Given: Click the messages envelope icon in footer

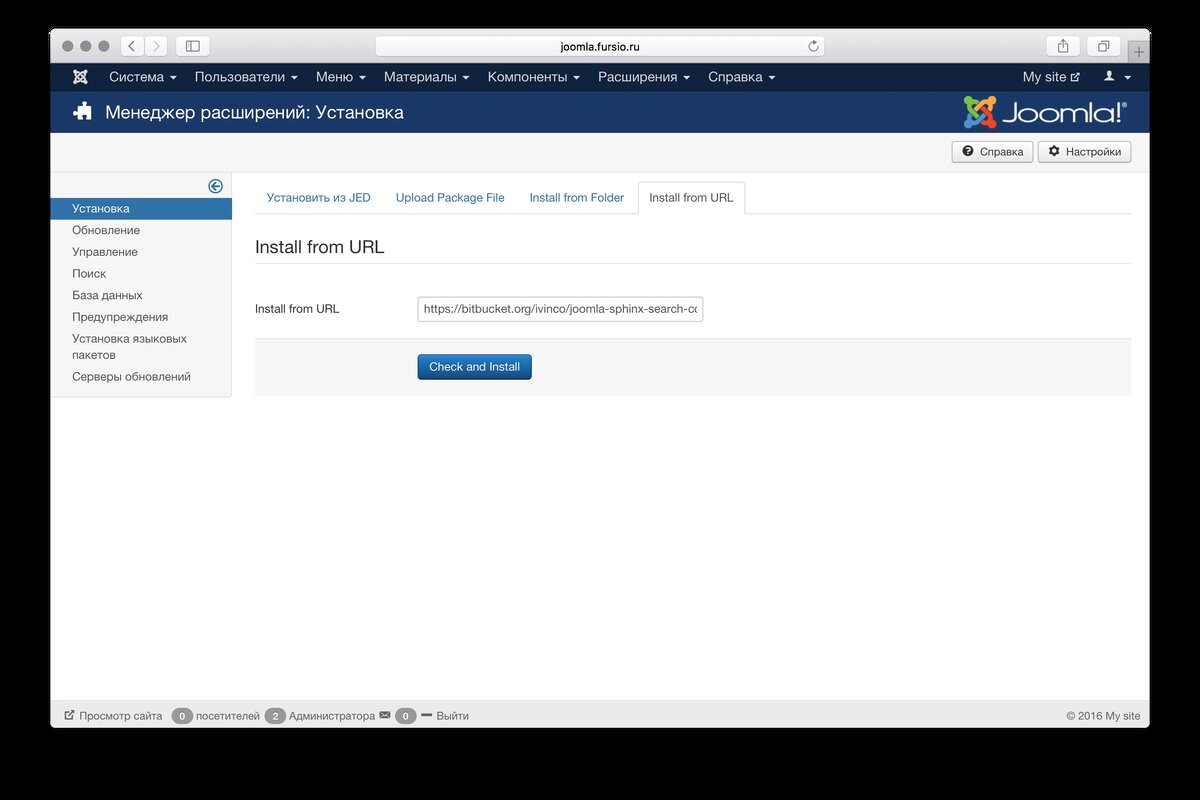Looking at the screenshot, I should [x=385, y=715].
